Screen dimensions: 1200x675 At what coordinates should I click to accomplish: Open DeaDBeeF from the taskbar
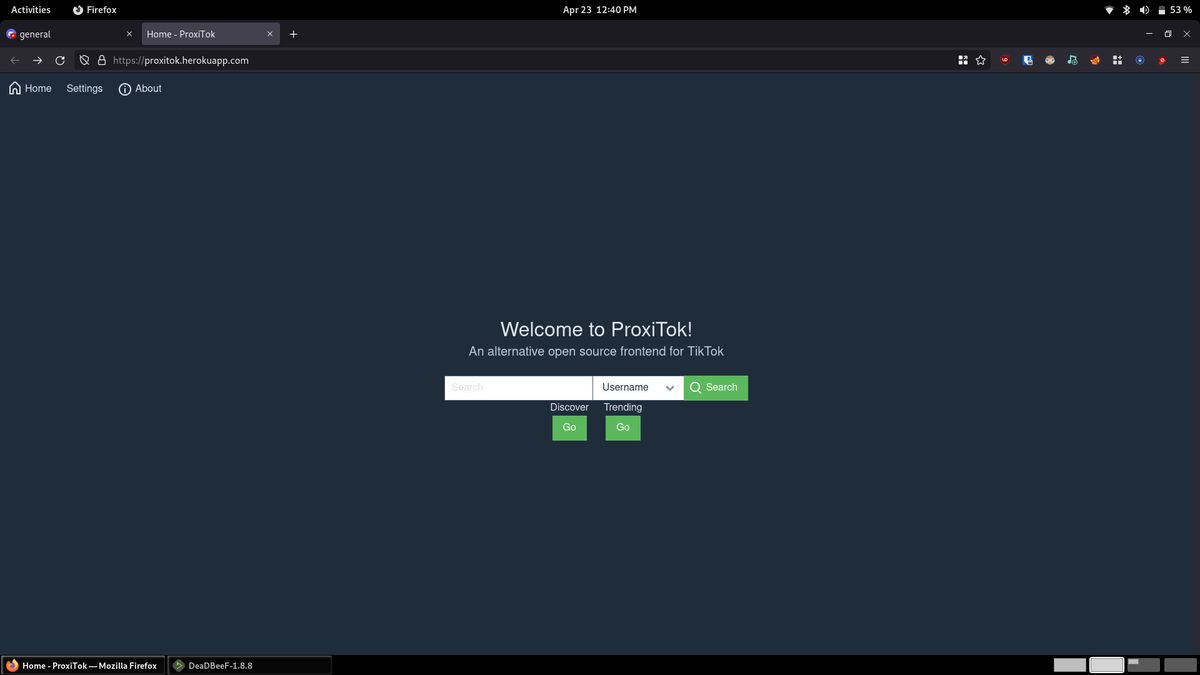point(222,664)
